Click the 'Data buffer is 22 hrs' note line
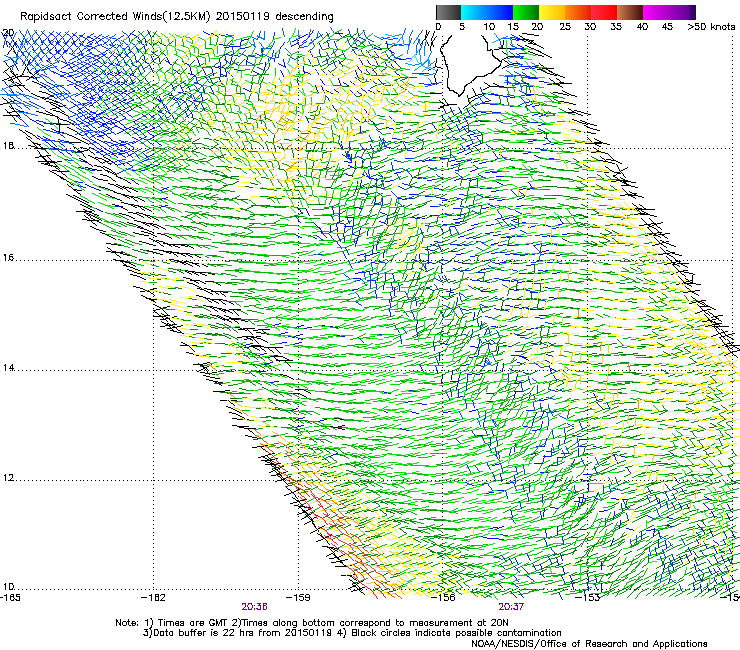 pyautogui.click(x=352, y=633)
